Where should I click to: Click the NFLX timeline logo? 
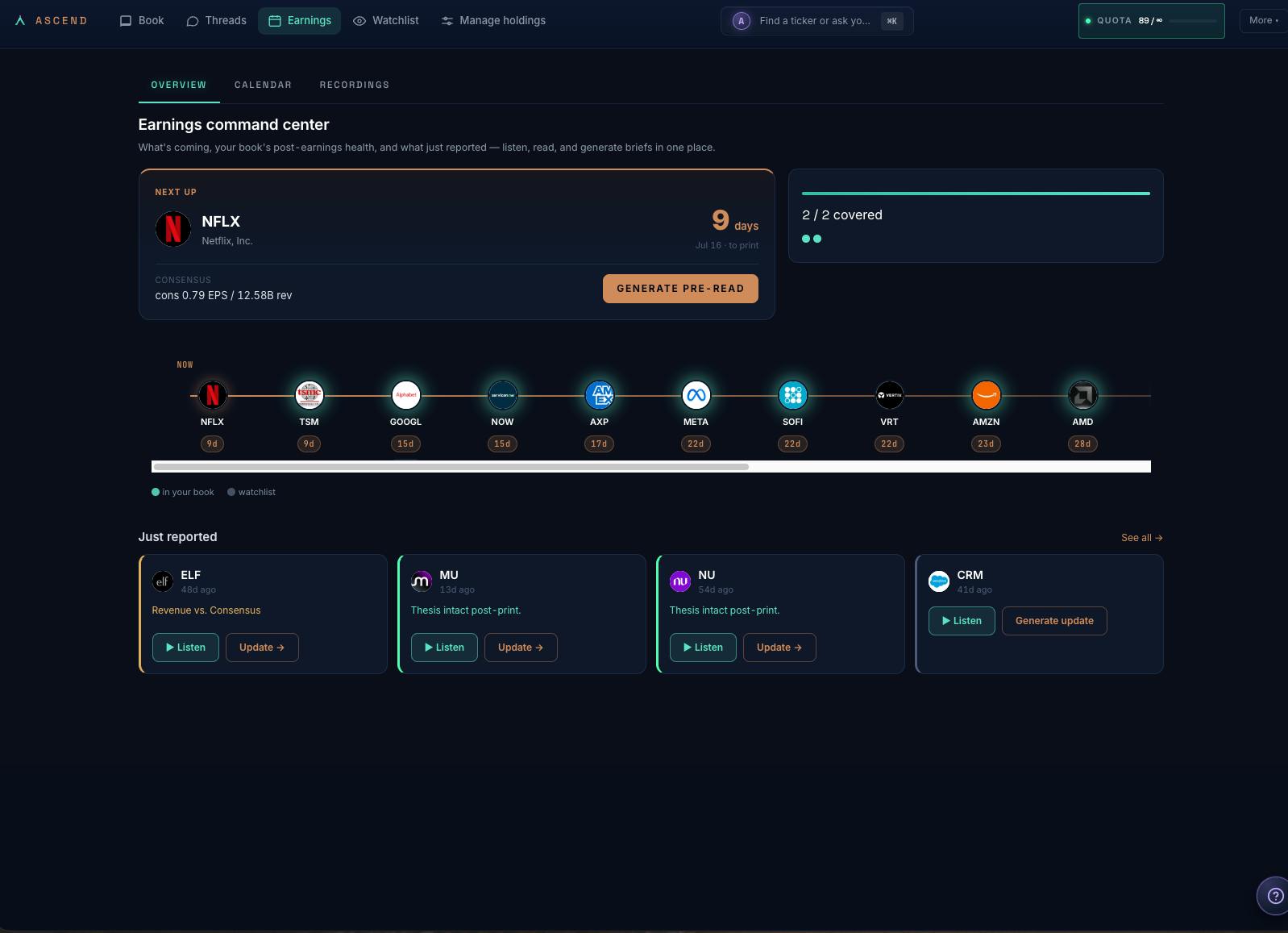213,395
